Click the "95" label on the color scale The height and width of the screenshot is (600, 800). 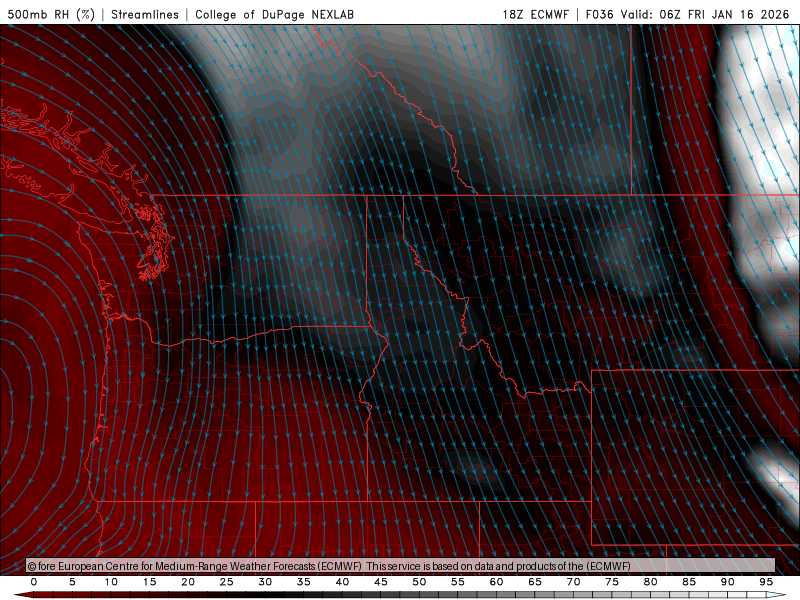coord(766,582)
